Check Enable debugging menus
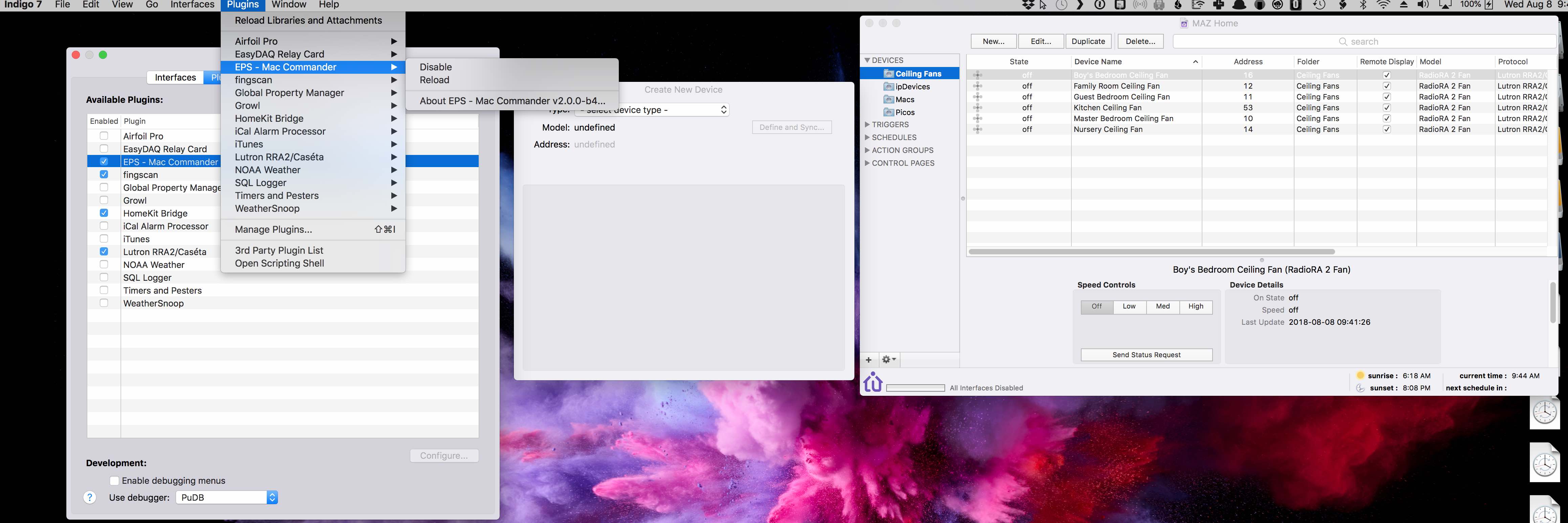1568x523 pixels. click(114, 480)
